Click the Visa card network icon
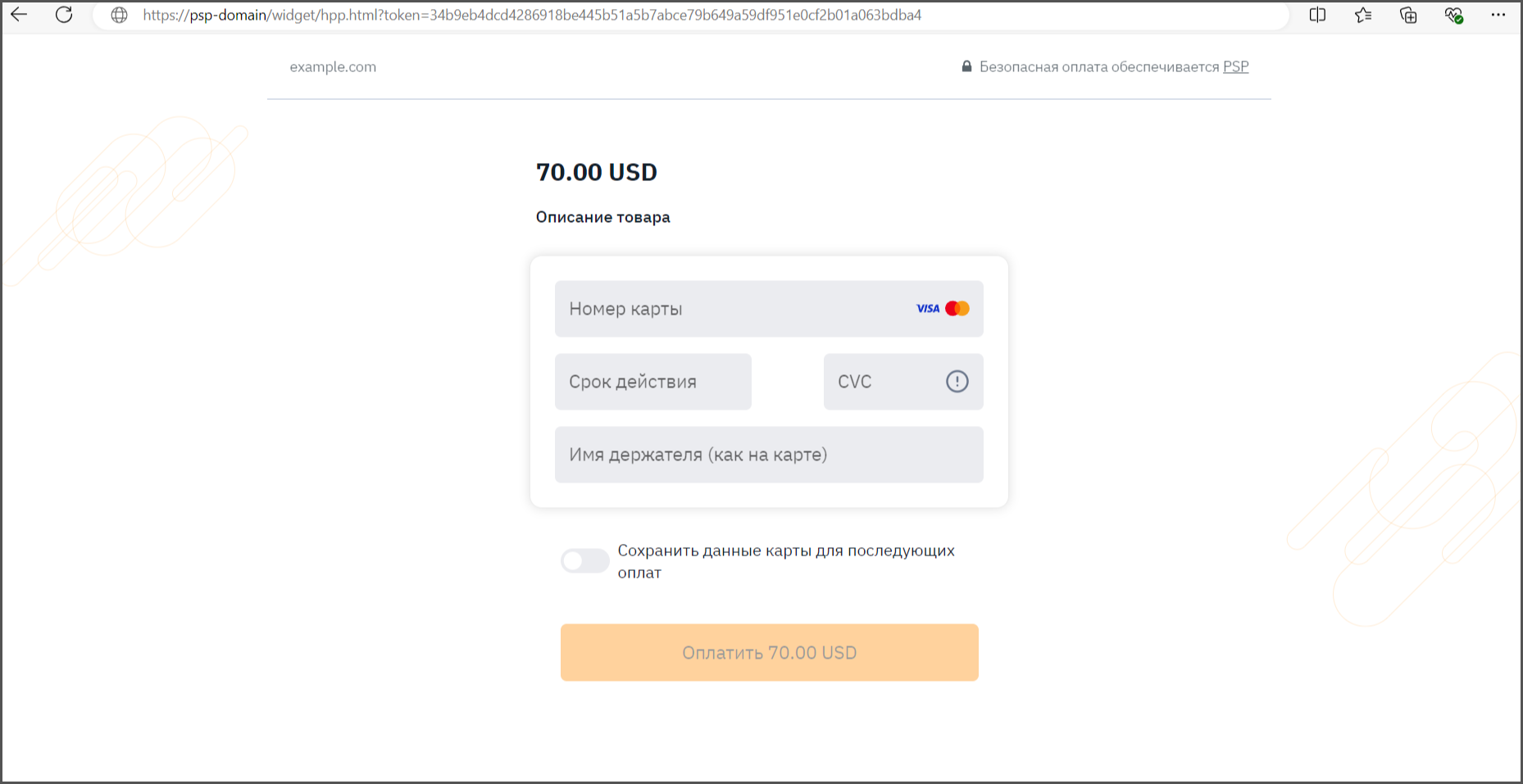1523x784 pixels. pos(927,308)
